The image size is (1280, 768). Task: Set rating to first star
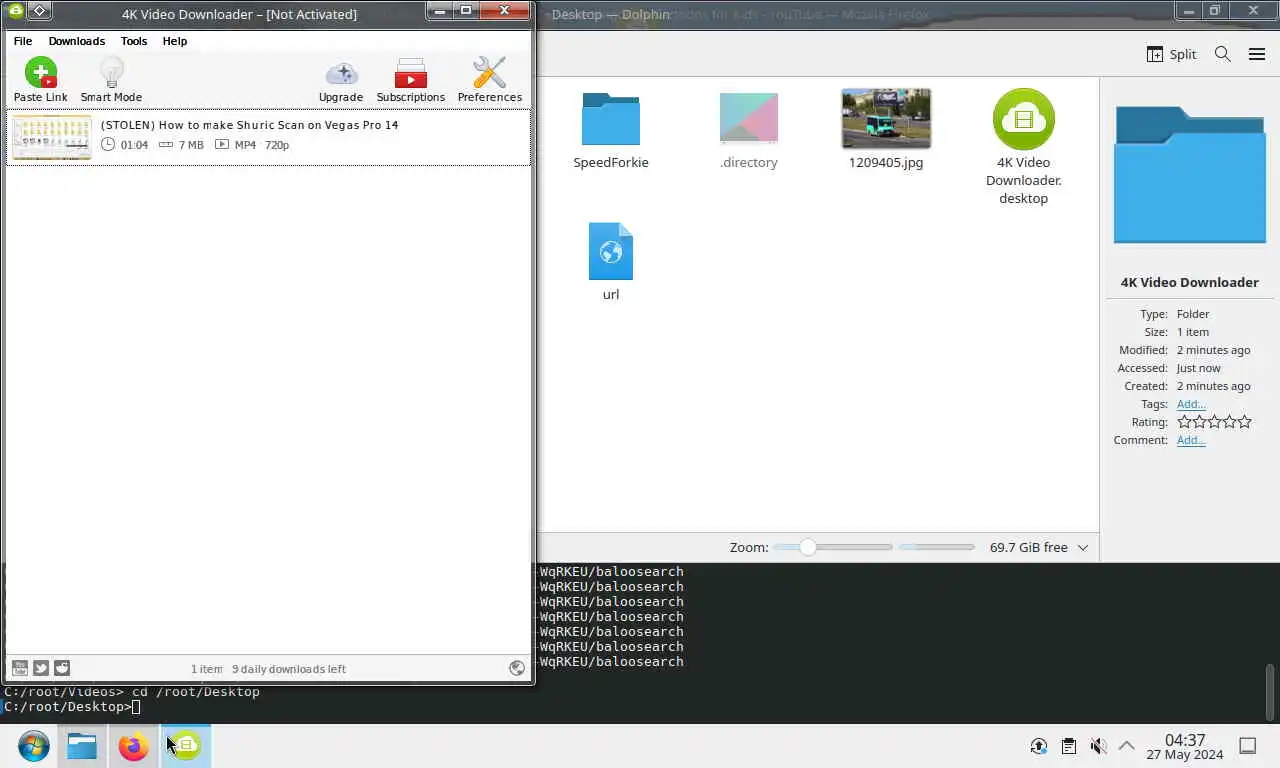1184,422
